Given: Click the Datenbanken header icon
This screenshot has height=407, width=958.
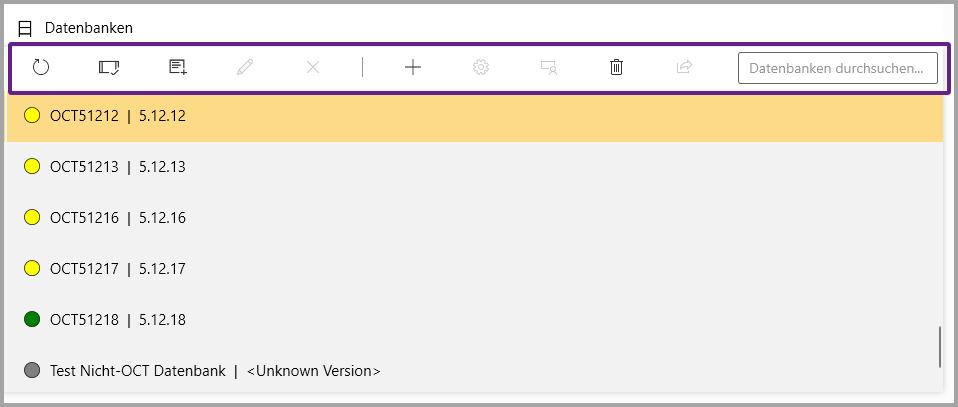Looking at the screenshot, I should pyautogui.click(x=25, y=28).
